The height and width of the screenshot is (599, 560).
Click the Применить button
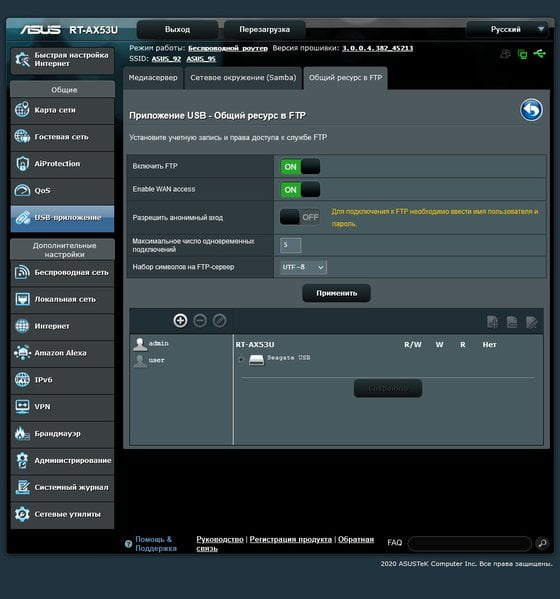[337, 293]
